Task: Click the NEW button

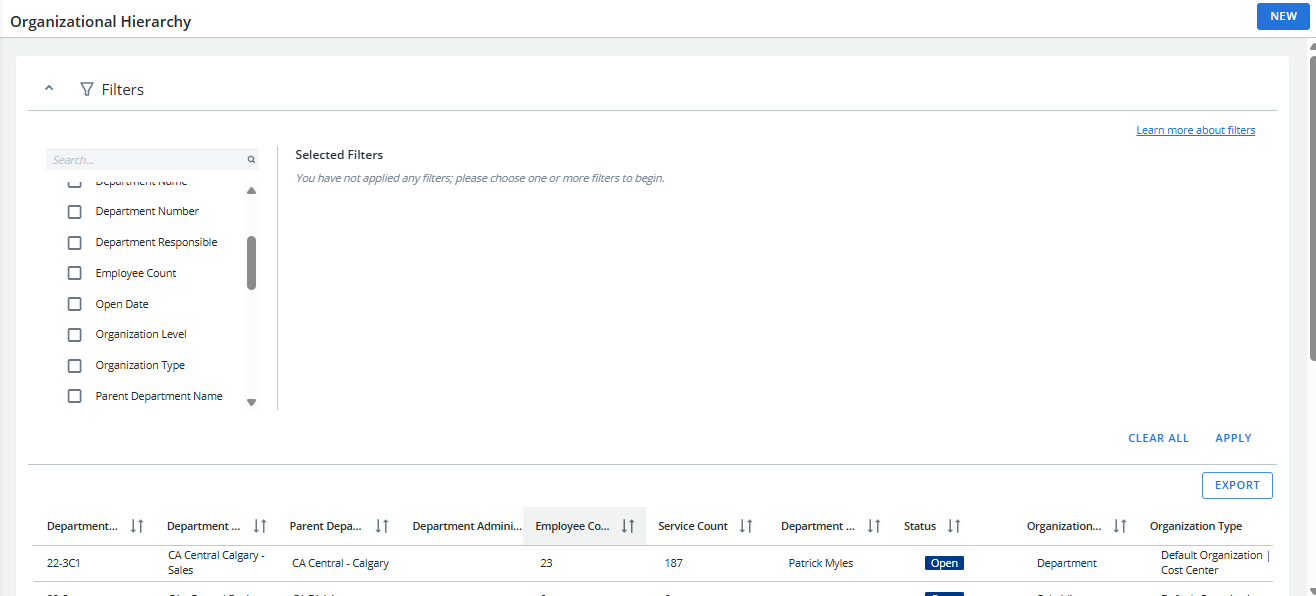Action: [1283, 16]
